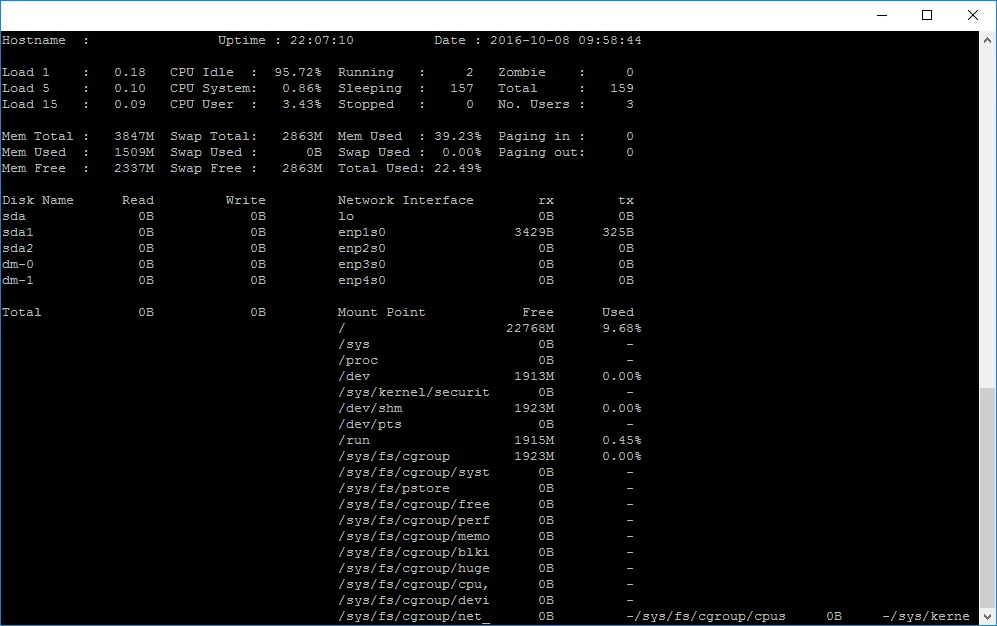Select the Uptime value 22:07:10
Screen dimensions: 997x626
point(322,40)
